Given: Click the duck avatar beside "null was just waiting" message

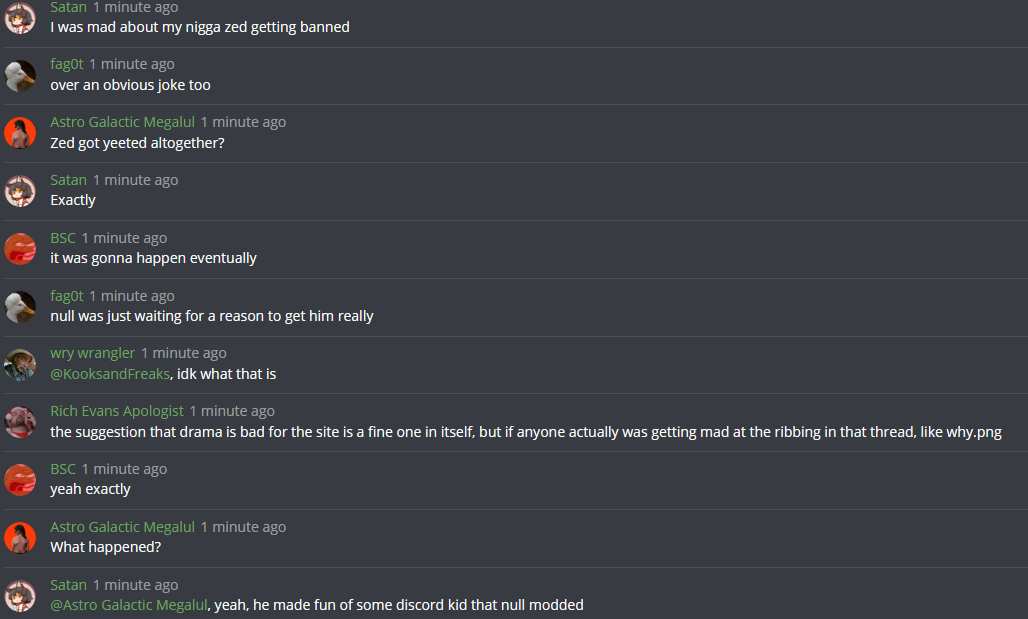Looking at the screenshot, I should (20, 307).
